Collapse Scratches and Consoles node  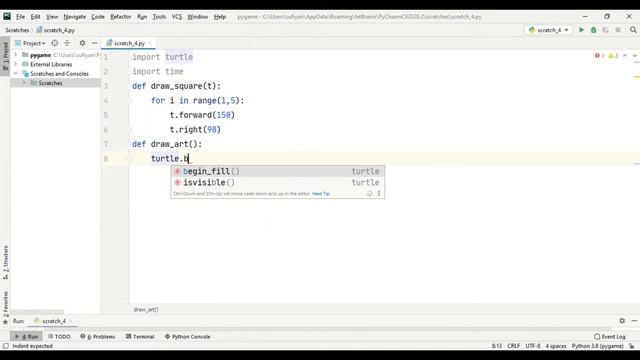click(x=16, y=73)
